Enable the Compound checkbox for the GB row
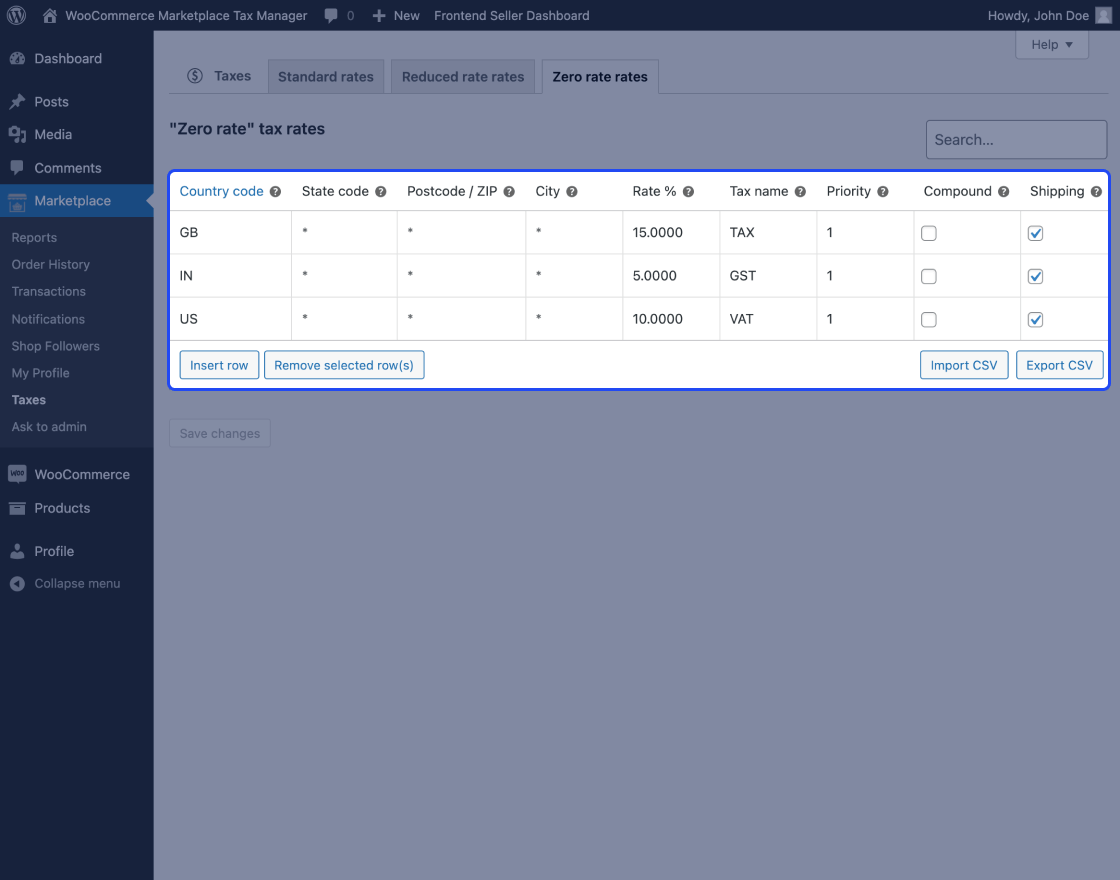This screenshot has height=880, width=1120. tap(929, 232)
